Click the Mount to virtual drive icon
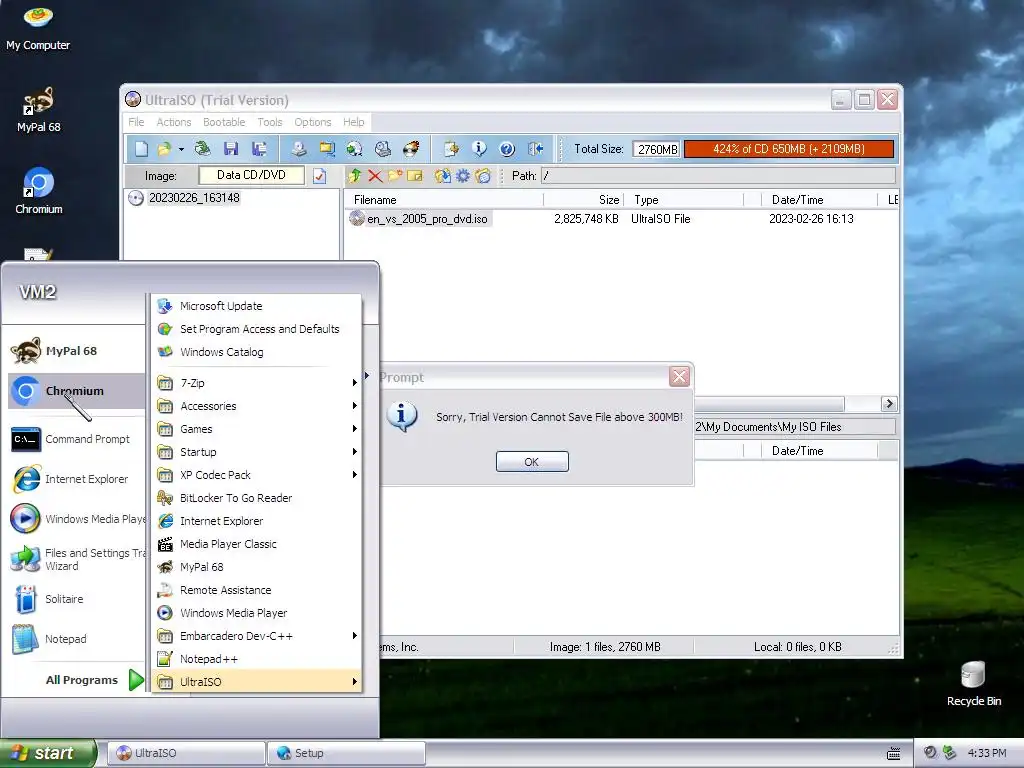This screenshot has width=1024, height=768. coord(383,149)
